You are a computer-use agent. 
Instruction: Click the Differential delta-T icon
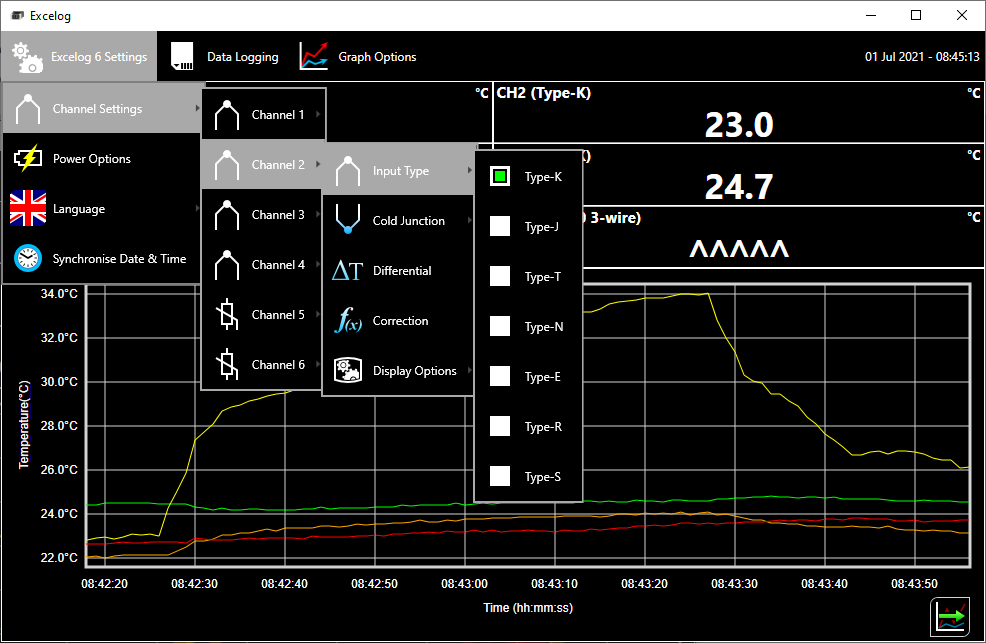click(347, 271)
